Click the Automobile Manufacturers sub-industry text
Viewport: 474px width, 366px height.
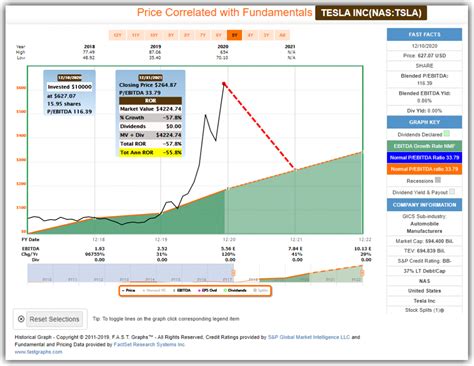coord(424,227)
